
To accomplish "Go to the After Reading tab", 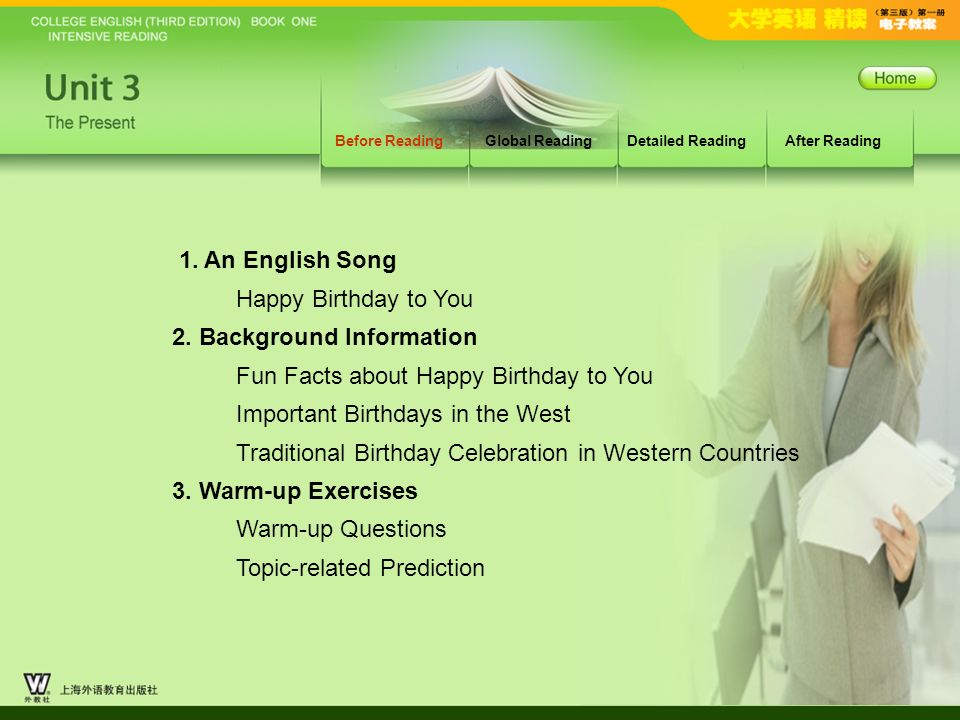I will click(x=833, y=141).
